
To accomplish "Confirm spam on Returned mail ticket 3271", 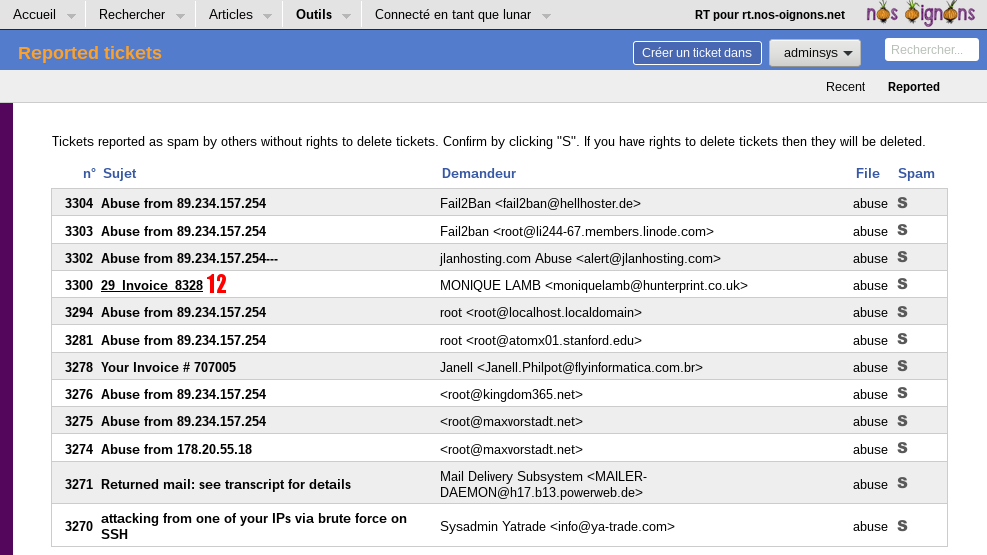I will point(902,483).
